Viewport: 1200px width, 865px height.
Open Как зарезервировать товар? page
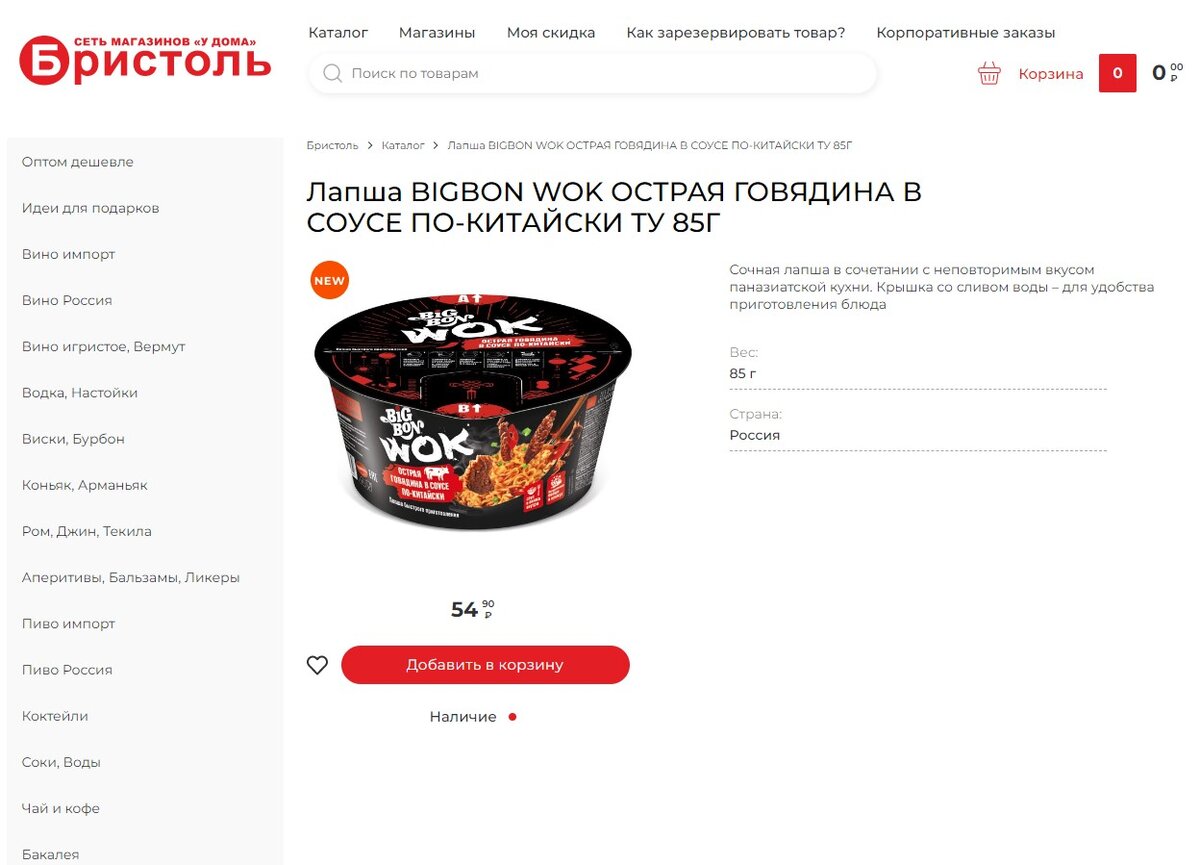click(736, 33)
